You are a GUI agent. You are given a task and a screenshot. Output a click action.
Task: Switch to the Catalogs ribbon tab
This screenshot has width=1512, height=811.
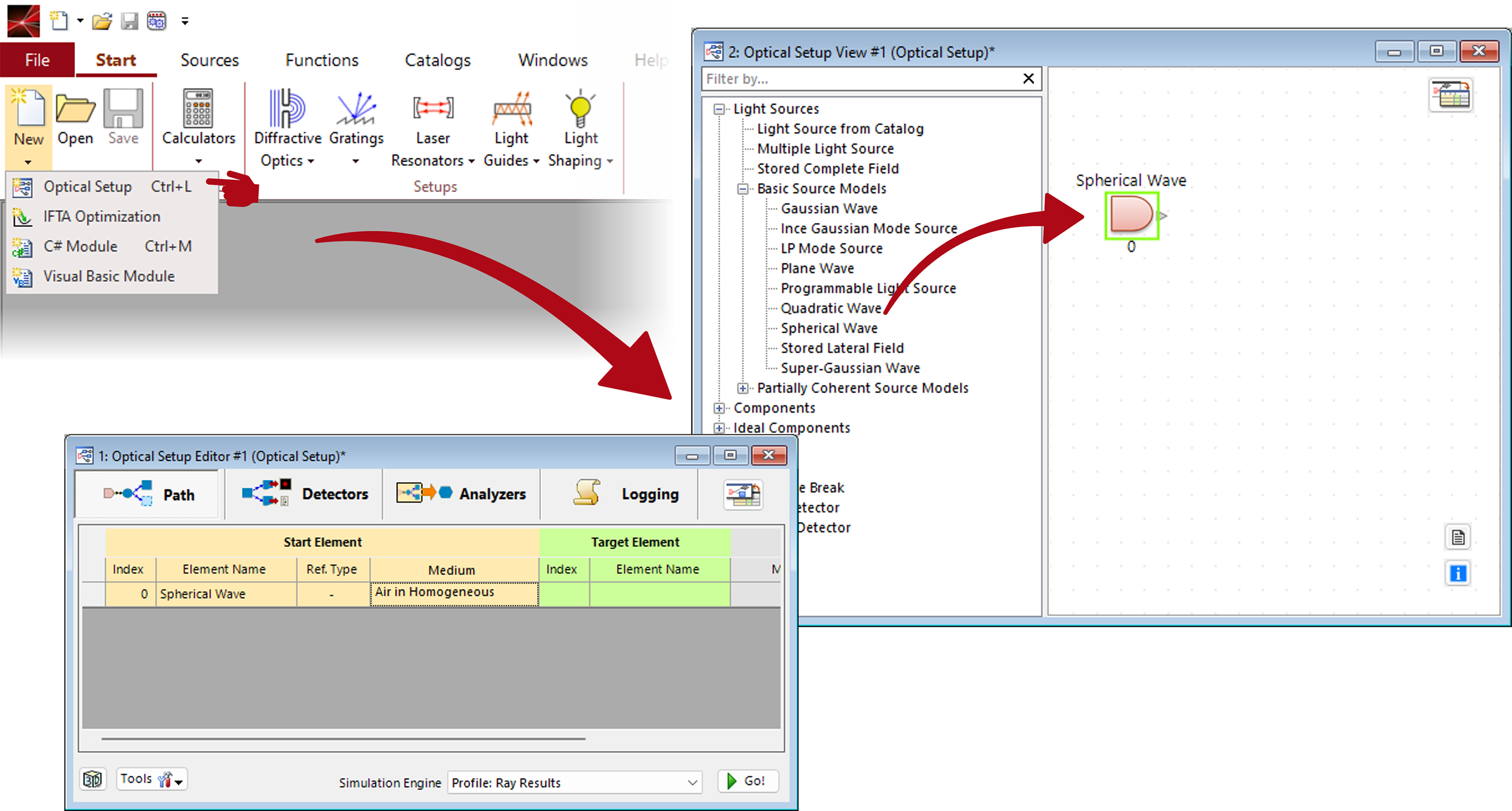click(438, 60)
